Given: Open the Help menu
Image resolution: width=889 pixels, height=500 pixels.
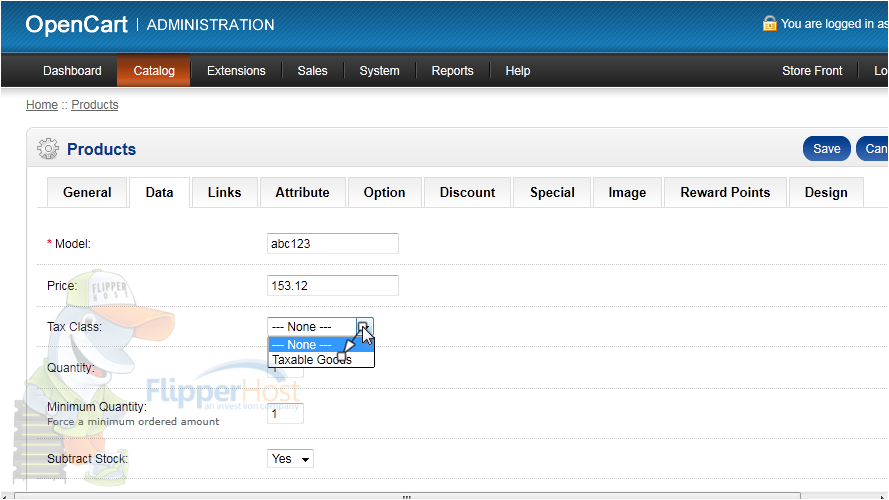Looking at the screenshot, I should [x=518, y=71].
